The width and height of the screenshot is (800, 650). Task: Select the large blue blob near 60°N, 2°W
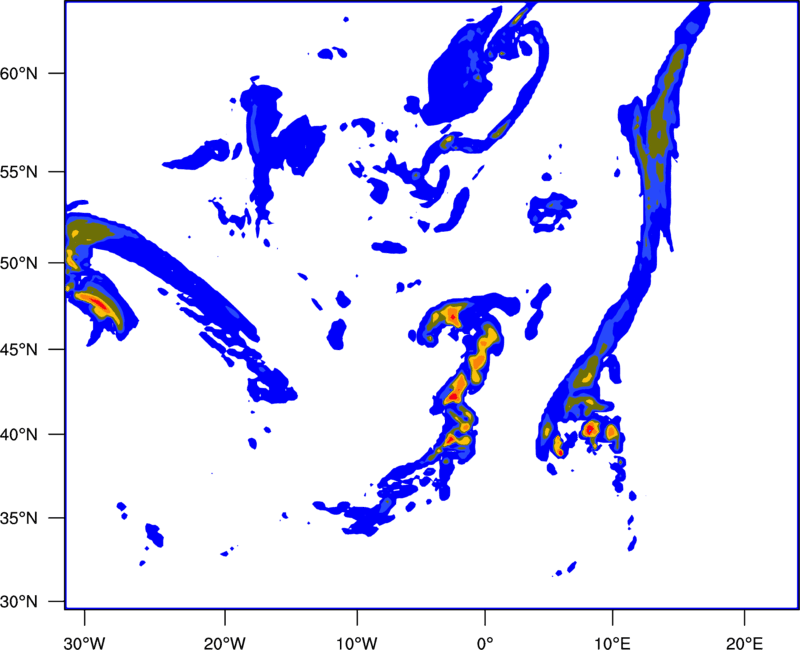pos(462,75)
